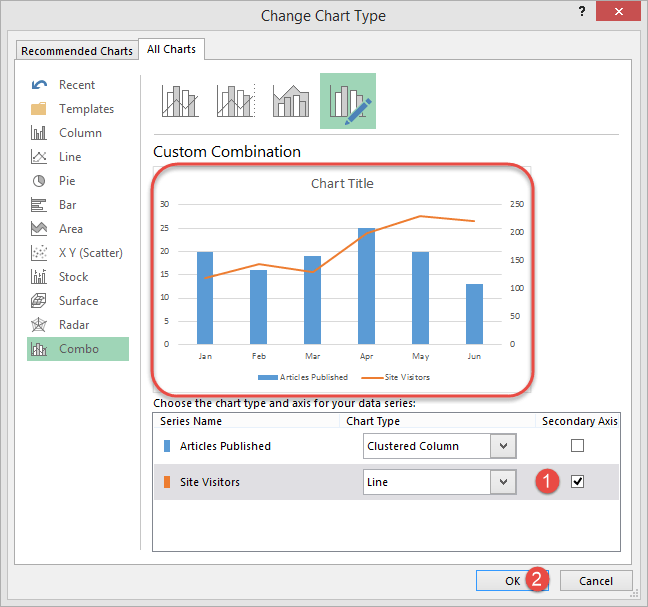
Task: Click the All Charts tab
Action: point(172,49)
